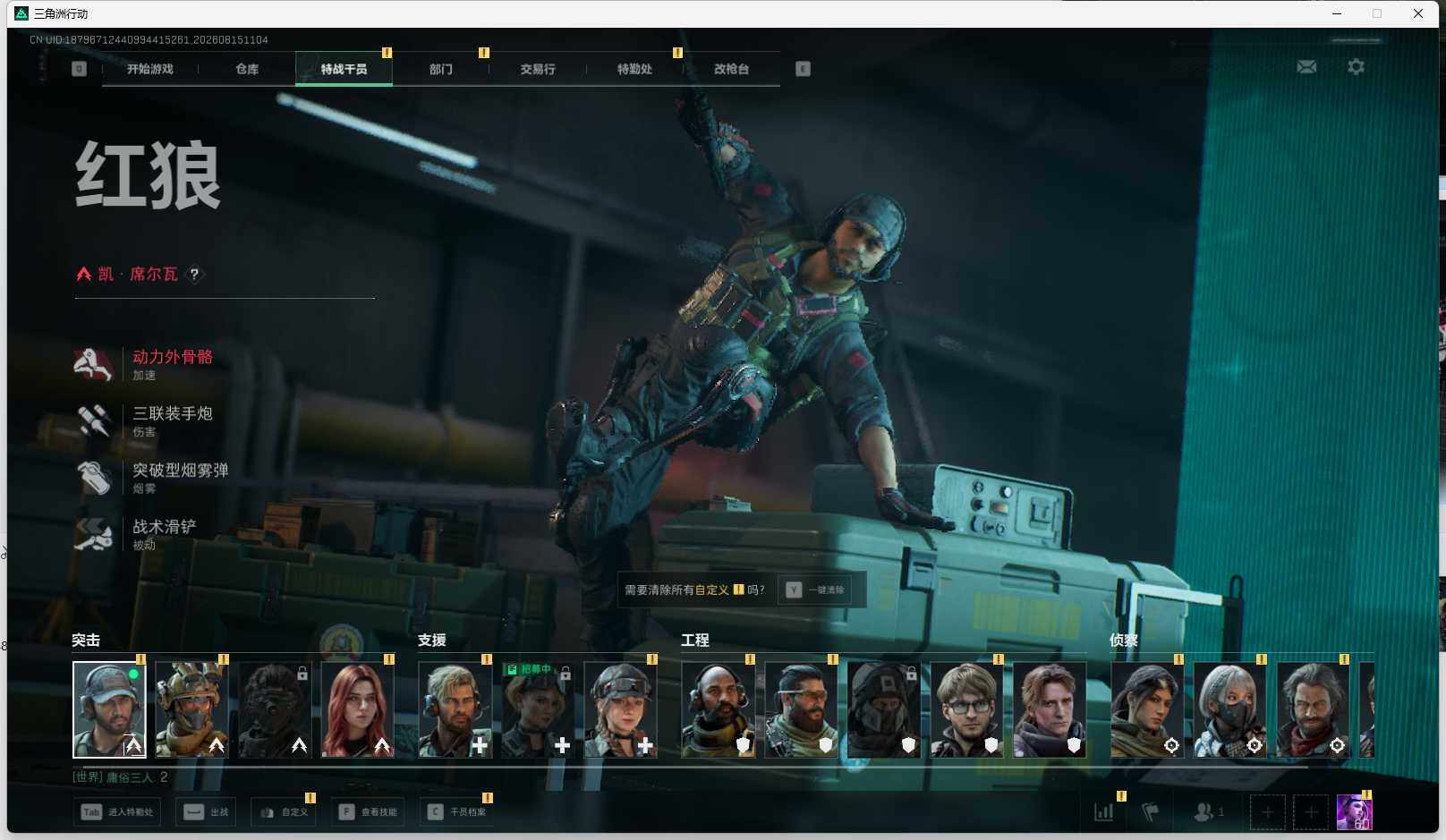The width and height of the screenshot is (1446, 840).
Task: Select the dark-haired female recon operator
Action: pos(1147,709)
